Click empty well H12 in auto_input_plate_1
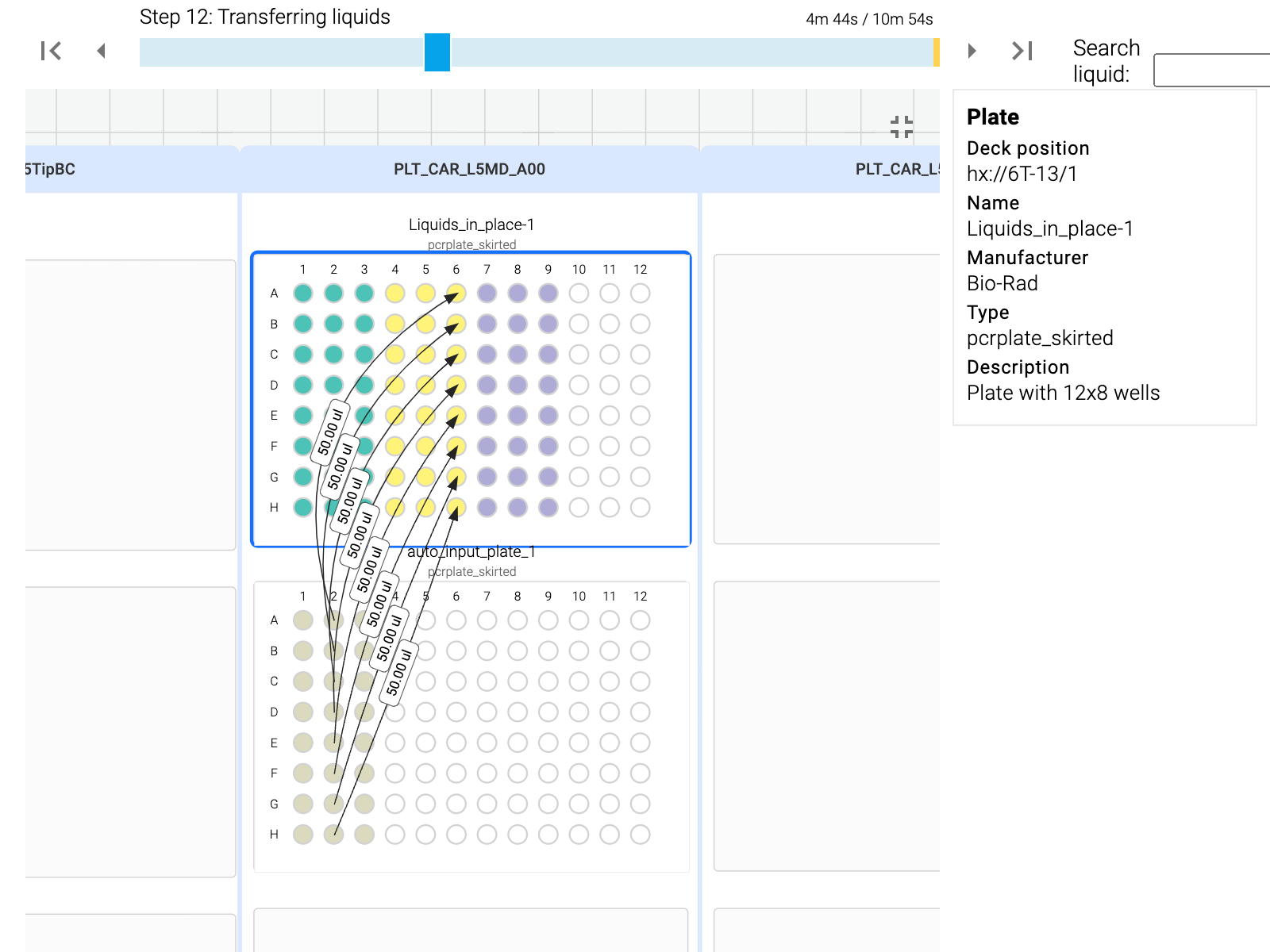 click(x=640, y=835)
